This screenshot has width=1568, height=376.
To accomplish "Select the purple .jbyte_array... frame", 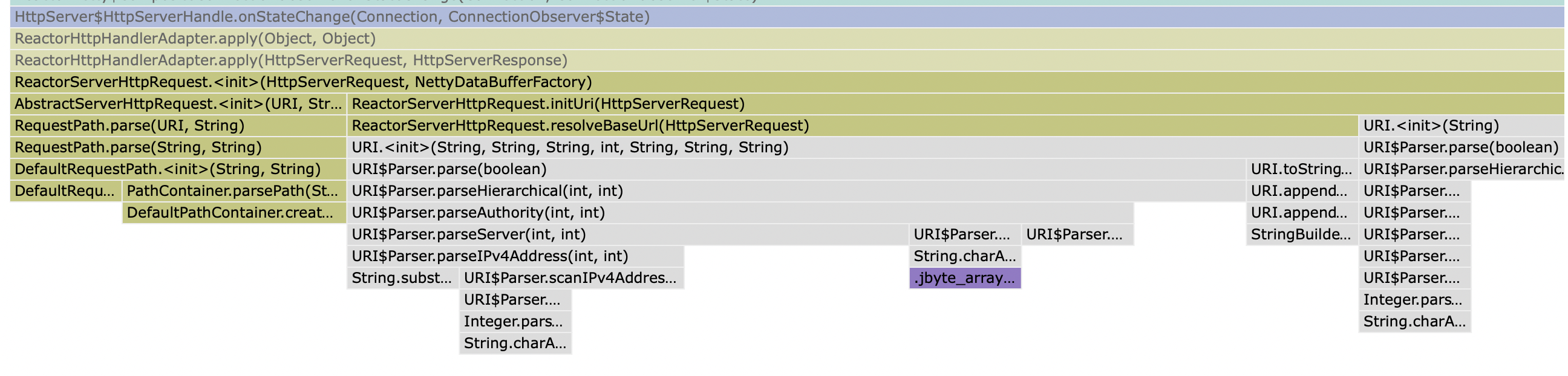I will click(965, 278).
